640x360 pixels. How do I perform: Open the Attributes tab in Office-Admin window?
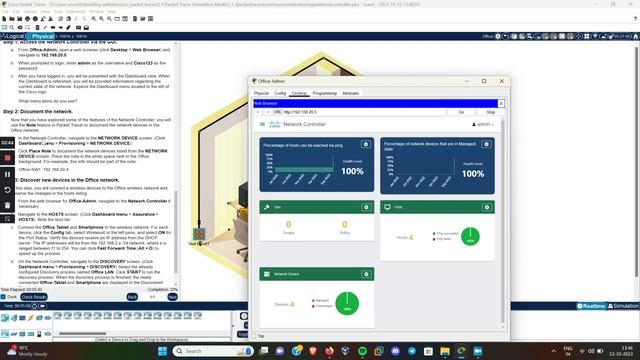pos(350,93)
